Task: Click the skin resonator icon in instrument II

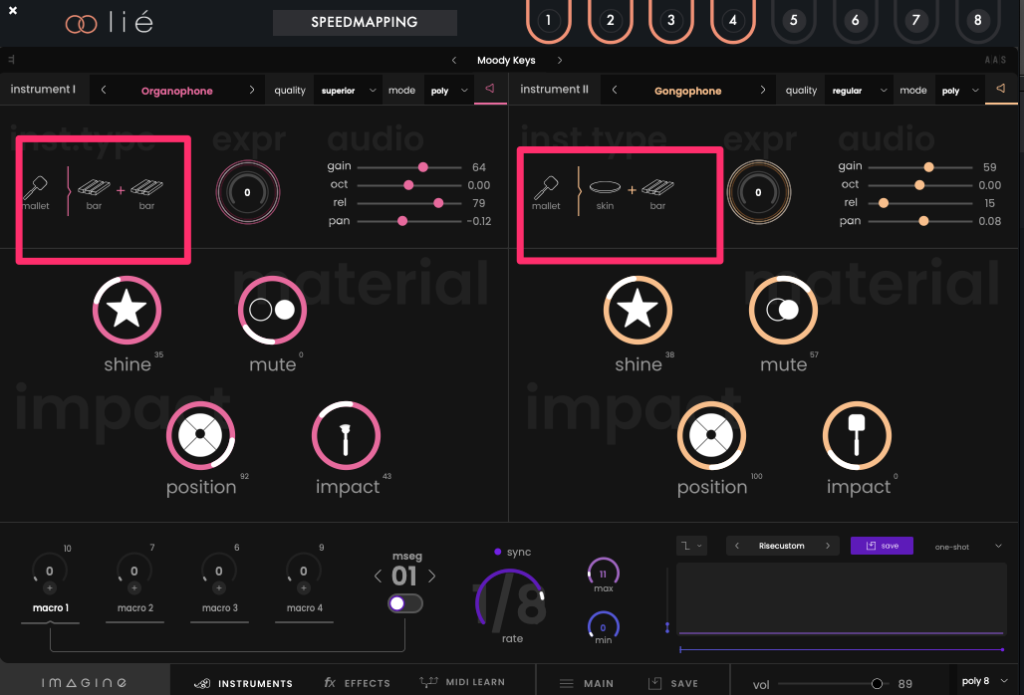Action: click(x=605, y=188)
